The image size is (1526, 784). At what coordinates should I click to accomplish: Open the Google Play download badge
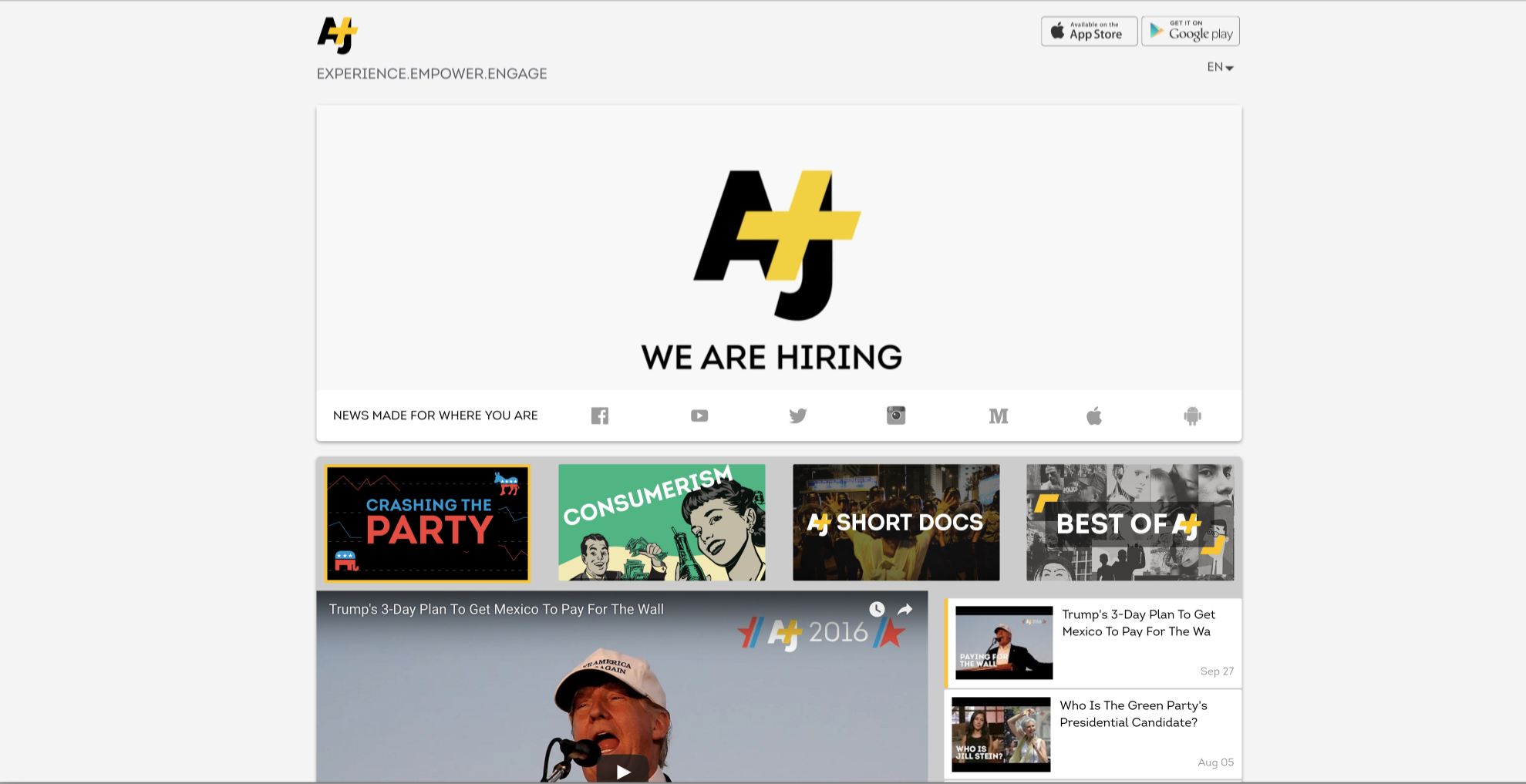click(x=1191, y=31)
